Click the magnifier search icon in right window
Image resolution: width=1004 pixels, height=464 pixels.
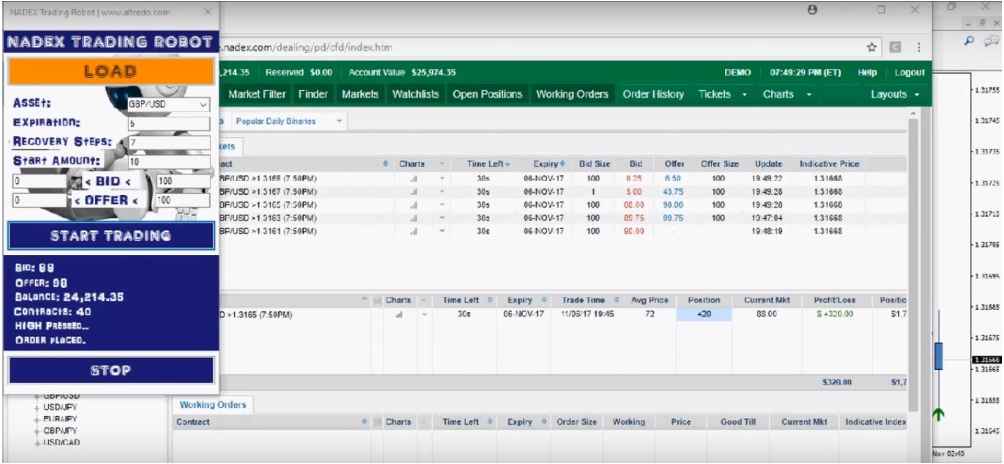point(969,40)
